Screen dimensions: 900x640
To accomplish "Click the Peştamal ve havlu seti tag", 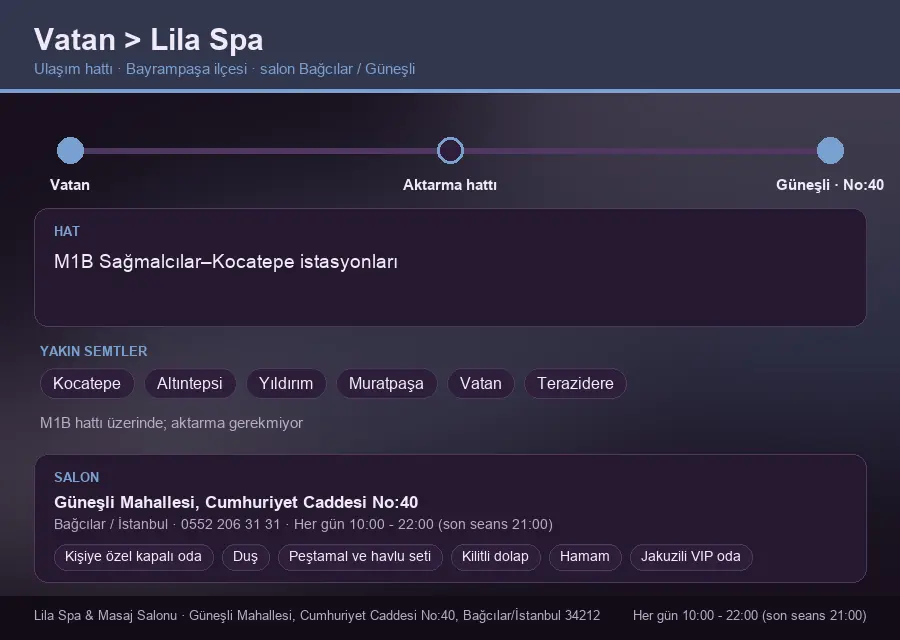I will [x=360, y=557].
